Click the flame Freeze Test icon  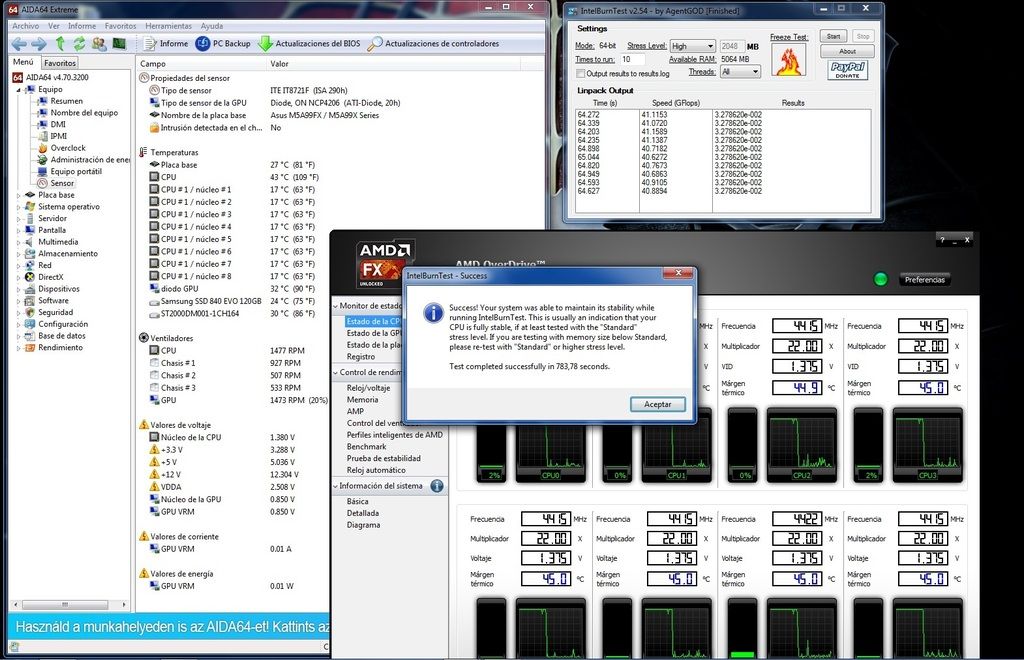click(x=788, y=61)
